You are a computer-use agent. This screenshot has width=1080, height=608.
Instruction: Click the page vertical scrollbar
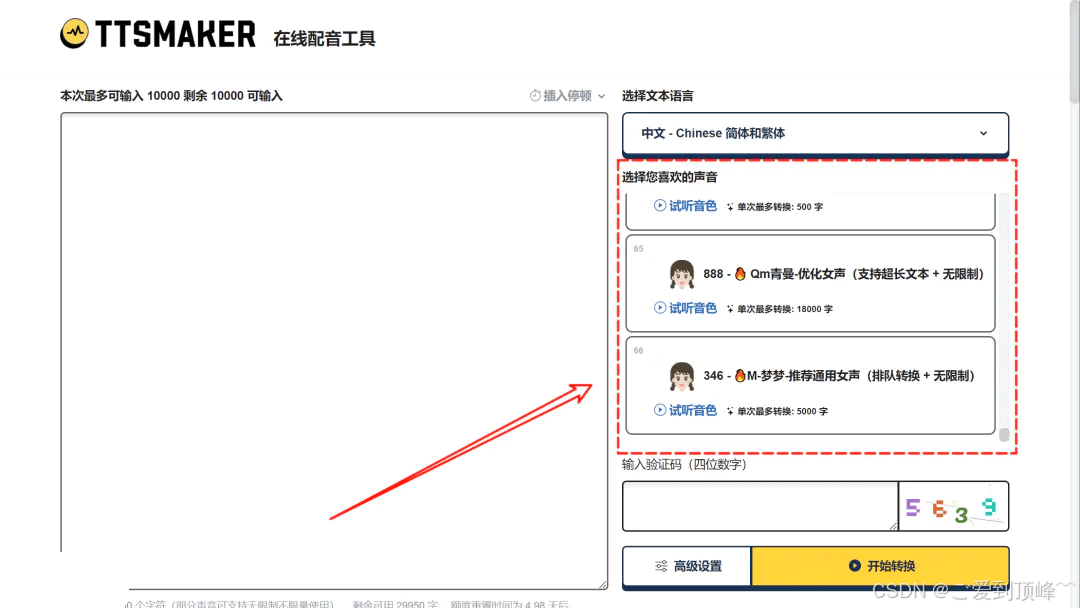[1074, 52]
